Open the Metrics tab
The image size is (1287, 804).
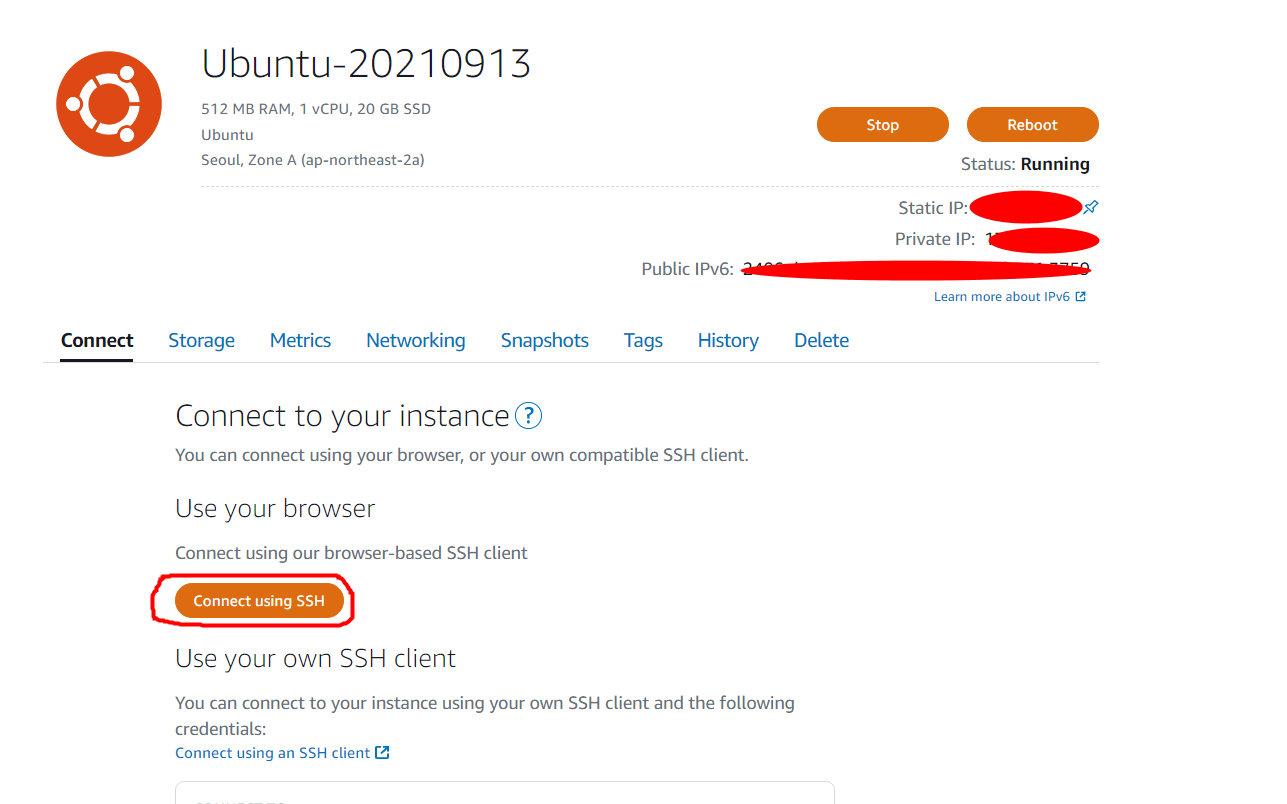(x=300, y=340)
